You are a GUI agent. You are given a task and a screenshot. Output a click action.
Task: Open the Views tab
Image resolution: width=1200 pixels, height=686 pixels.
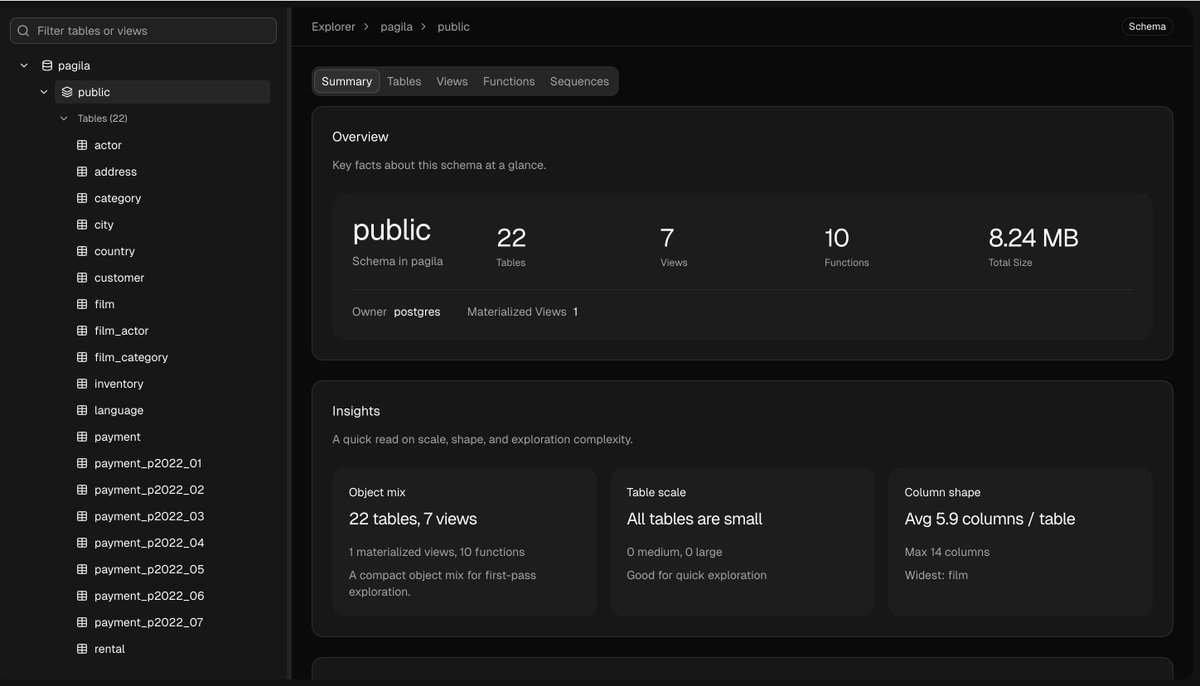click(452, 81)
